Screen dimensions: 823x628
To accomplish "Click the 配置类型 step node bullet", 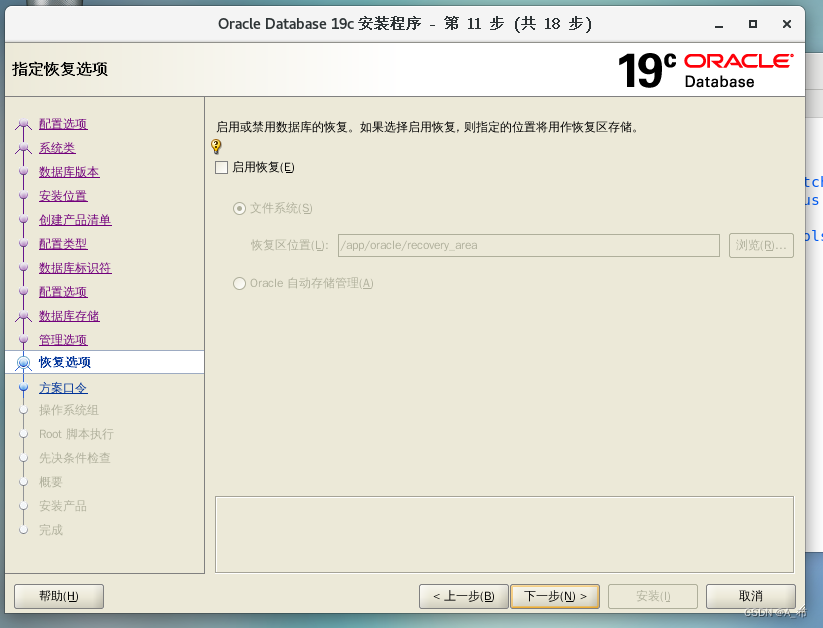I will [x=23, y=243].
